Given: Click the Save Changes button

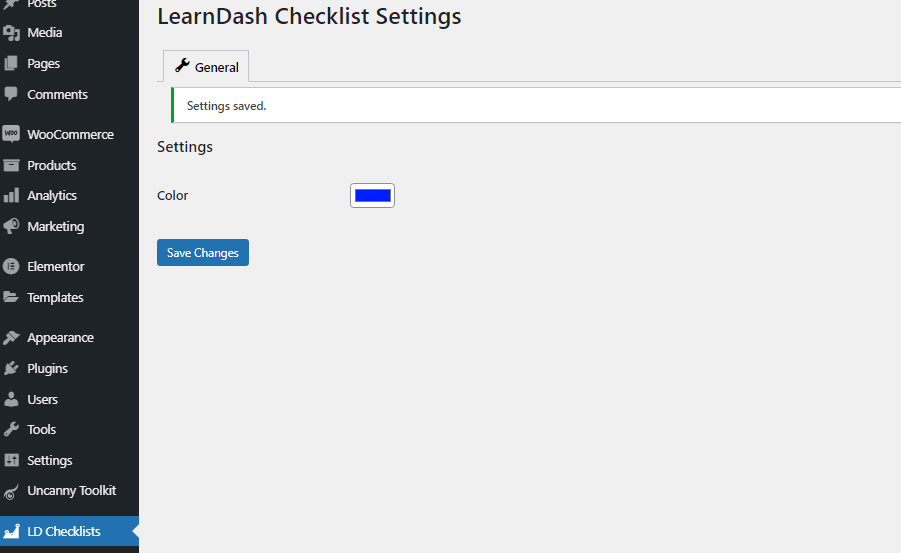Looking at the screenshot, I should pyautogui.click(x=203, y=252).
